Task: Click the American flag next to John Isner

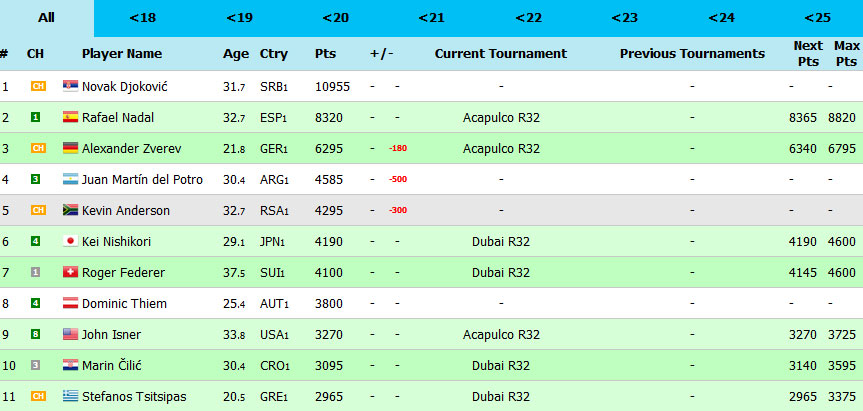Action: pyautogui.click(x=70, y=335)
